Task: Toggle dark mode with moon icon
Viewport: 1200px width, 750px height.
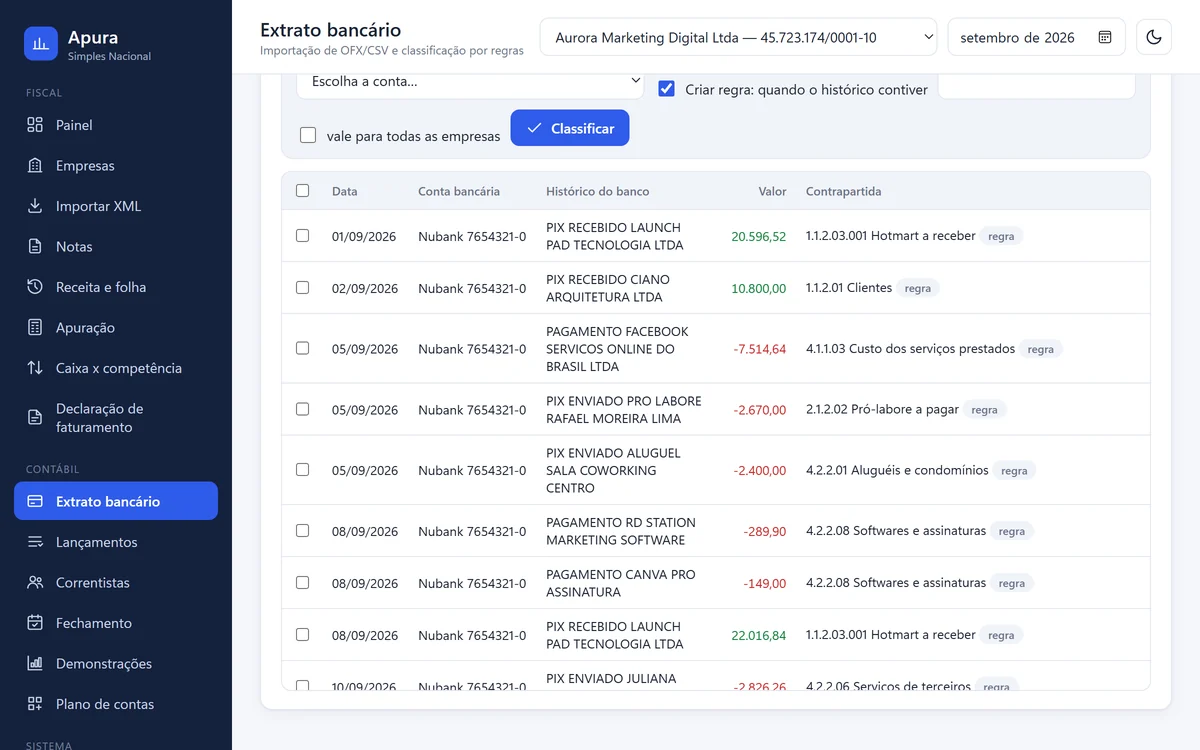Action: (x=1154, y=37)
